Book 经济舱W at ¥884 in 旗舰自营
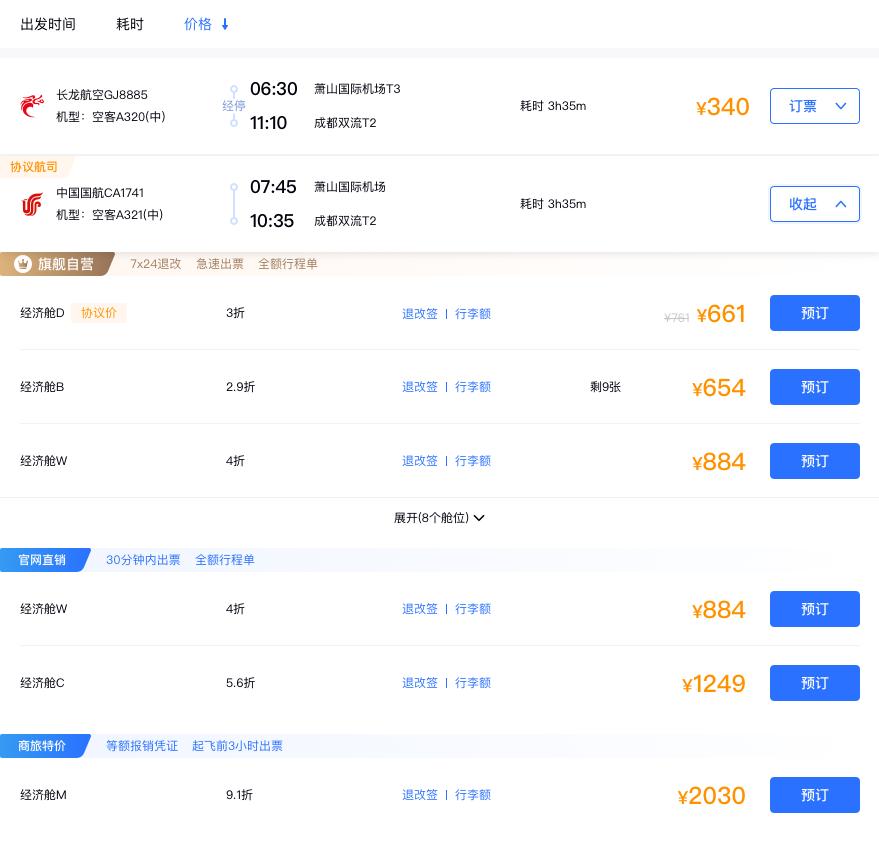Image resolution: width=879 pixels, height=841 pixels. pos(815,461)
